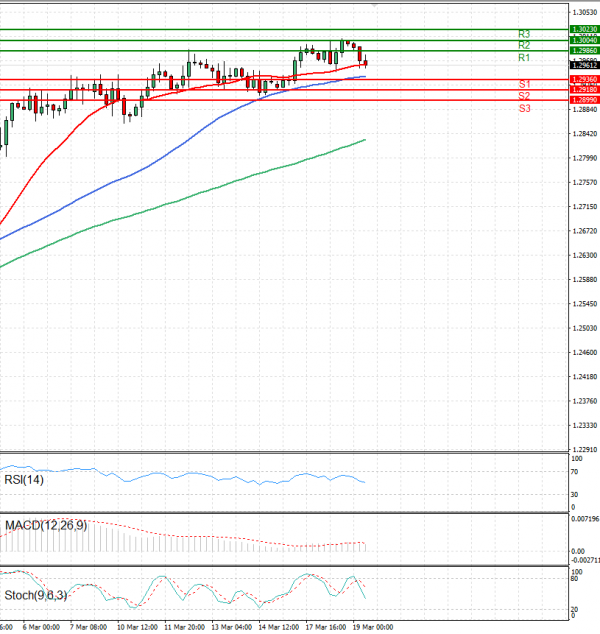Click the 7 Mar 08:00 time label

point(88,627)
